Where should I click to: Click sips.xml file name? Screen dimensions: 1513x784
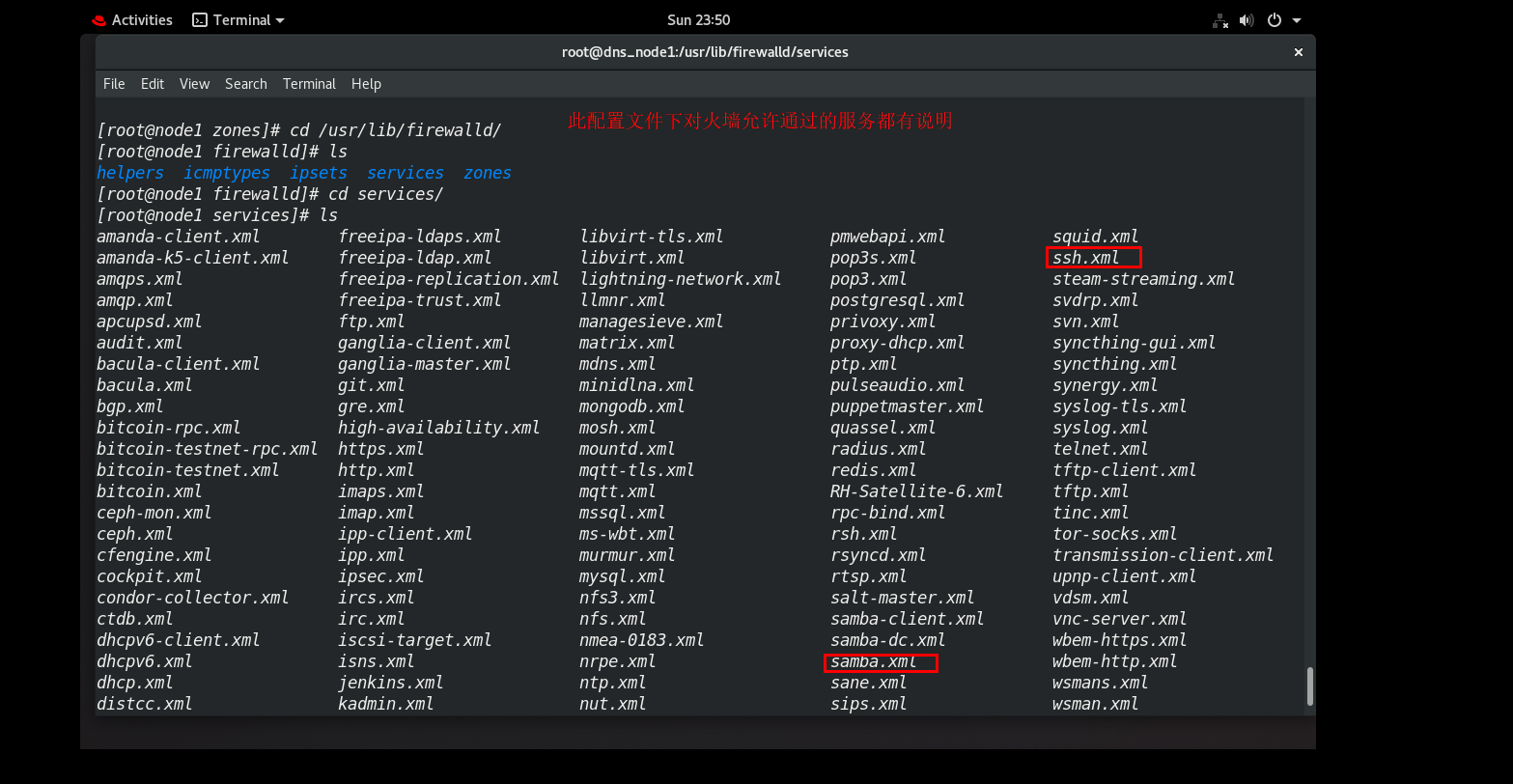point(869,704)
